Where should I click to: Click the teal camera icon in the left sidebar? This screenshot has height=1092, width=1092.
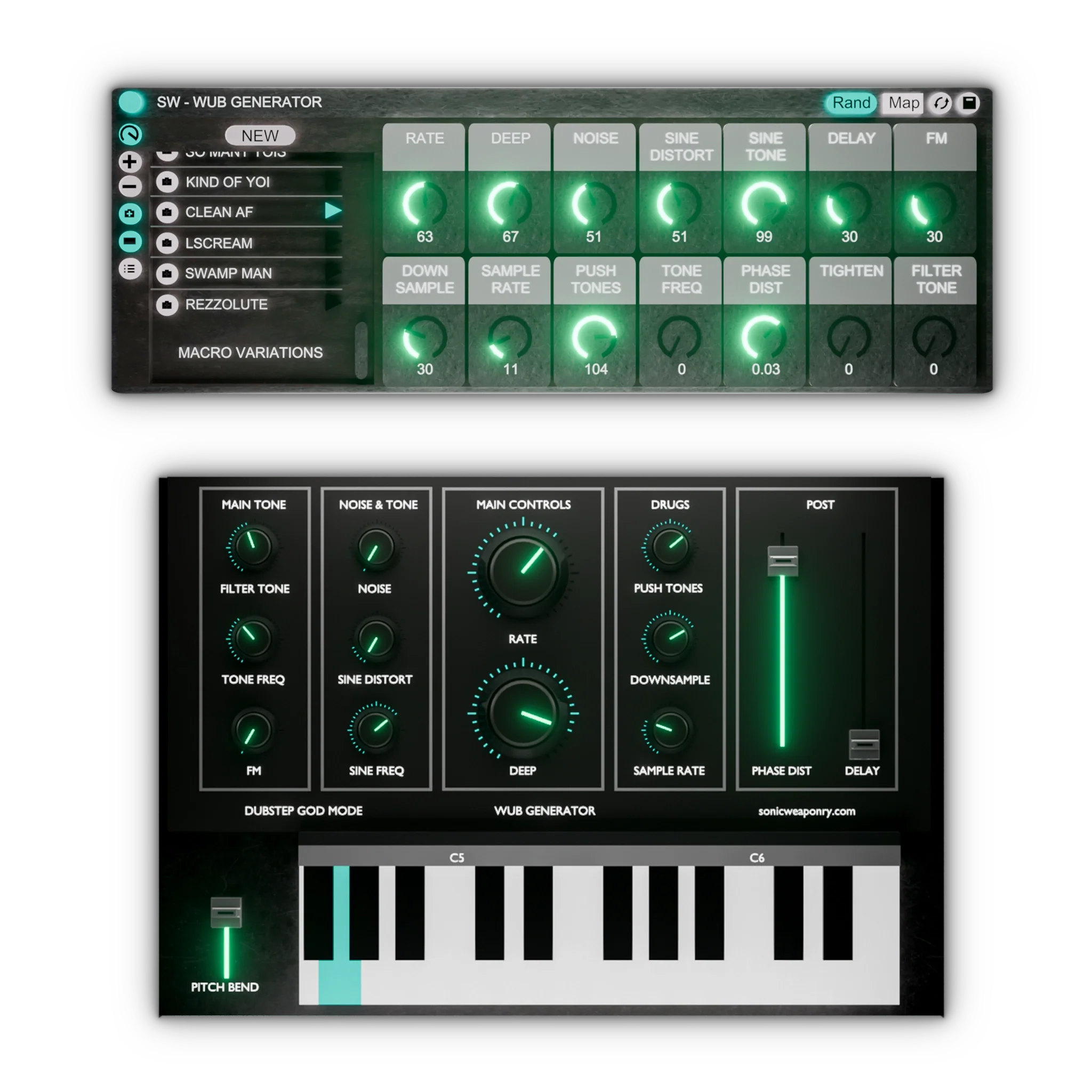point(130,214)
